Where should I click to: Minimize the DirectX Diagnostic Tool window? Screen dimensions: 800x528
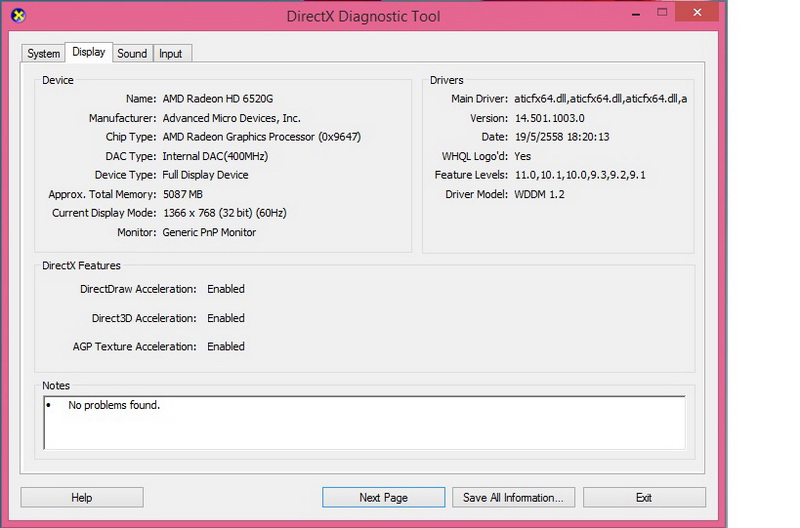click(x=636, y=13)
